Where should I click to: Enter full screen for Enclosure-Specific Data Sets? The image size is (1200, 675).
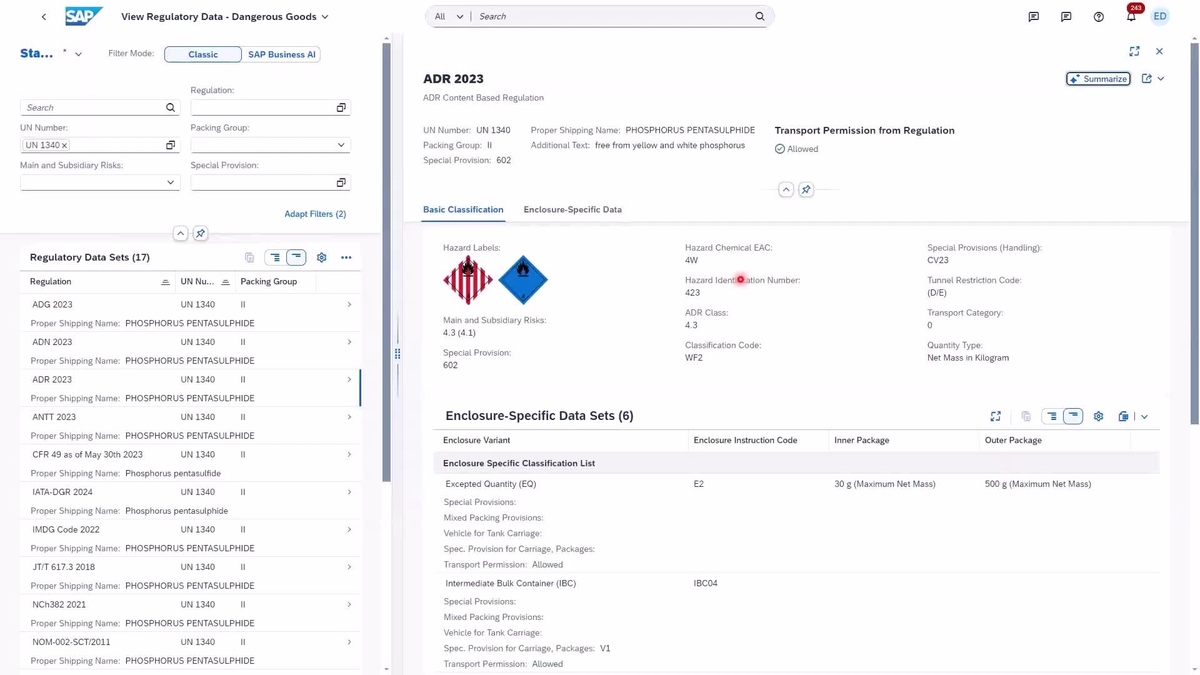pos(995,416)
